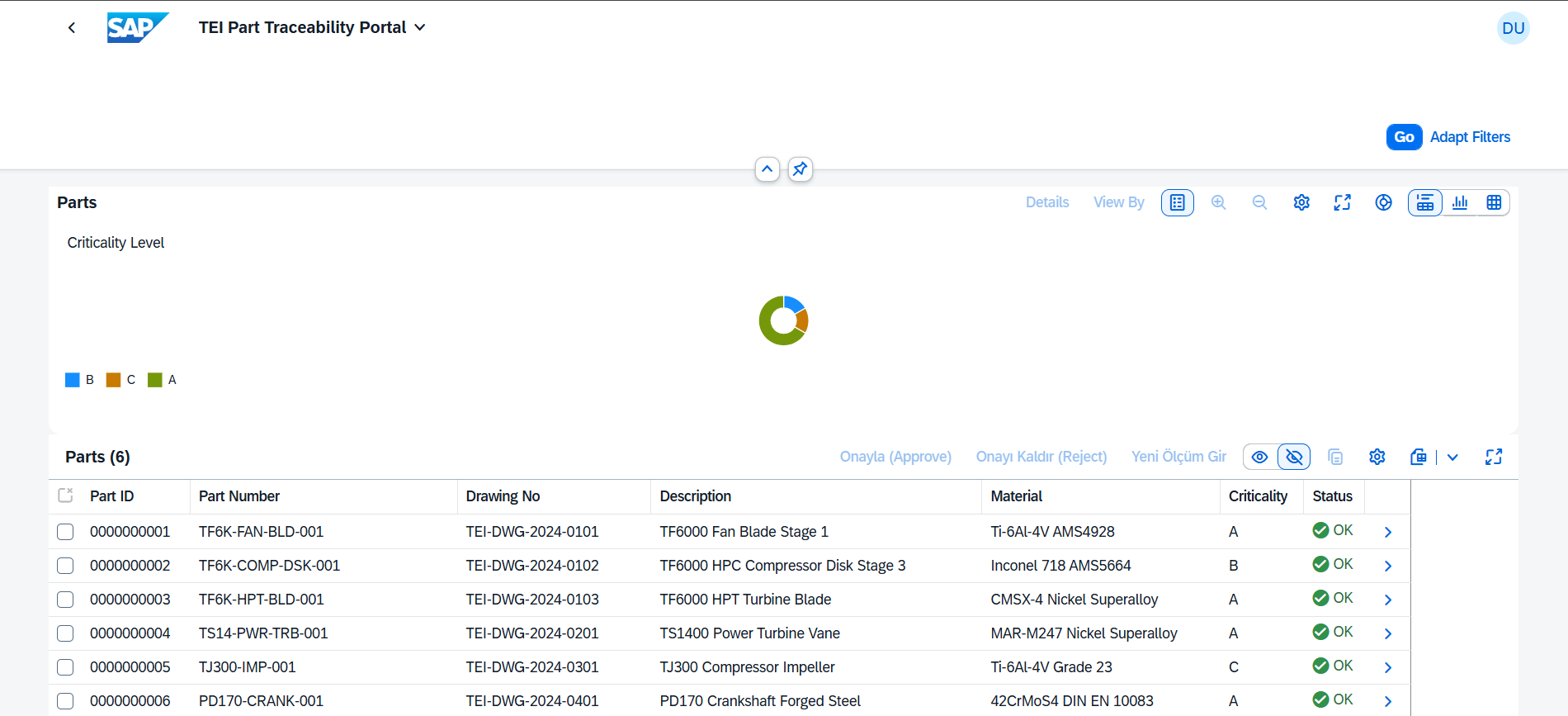Image resolution: width=1568 pixels, height=716 pixels.
Task: Click the OK status icon for part 0000000006
Action: [x=1320, y=699]
